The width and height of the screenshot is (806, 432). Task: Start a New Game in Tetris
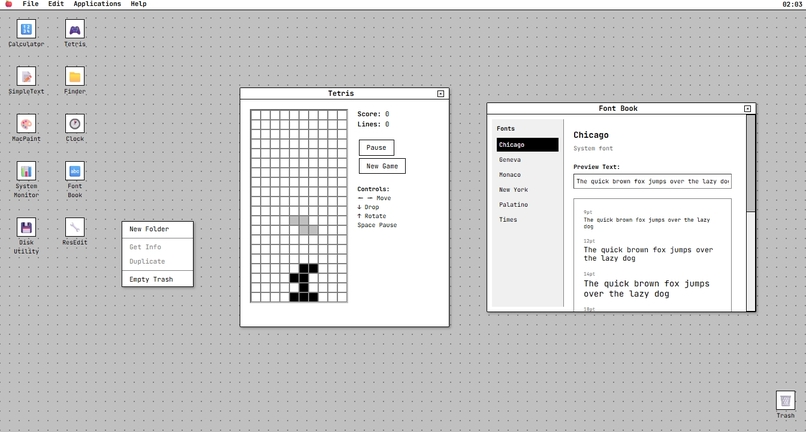[382, 166]
